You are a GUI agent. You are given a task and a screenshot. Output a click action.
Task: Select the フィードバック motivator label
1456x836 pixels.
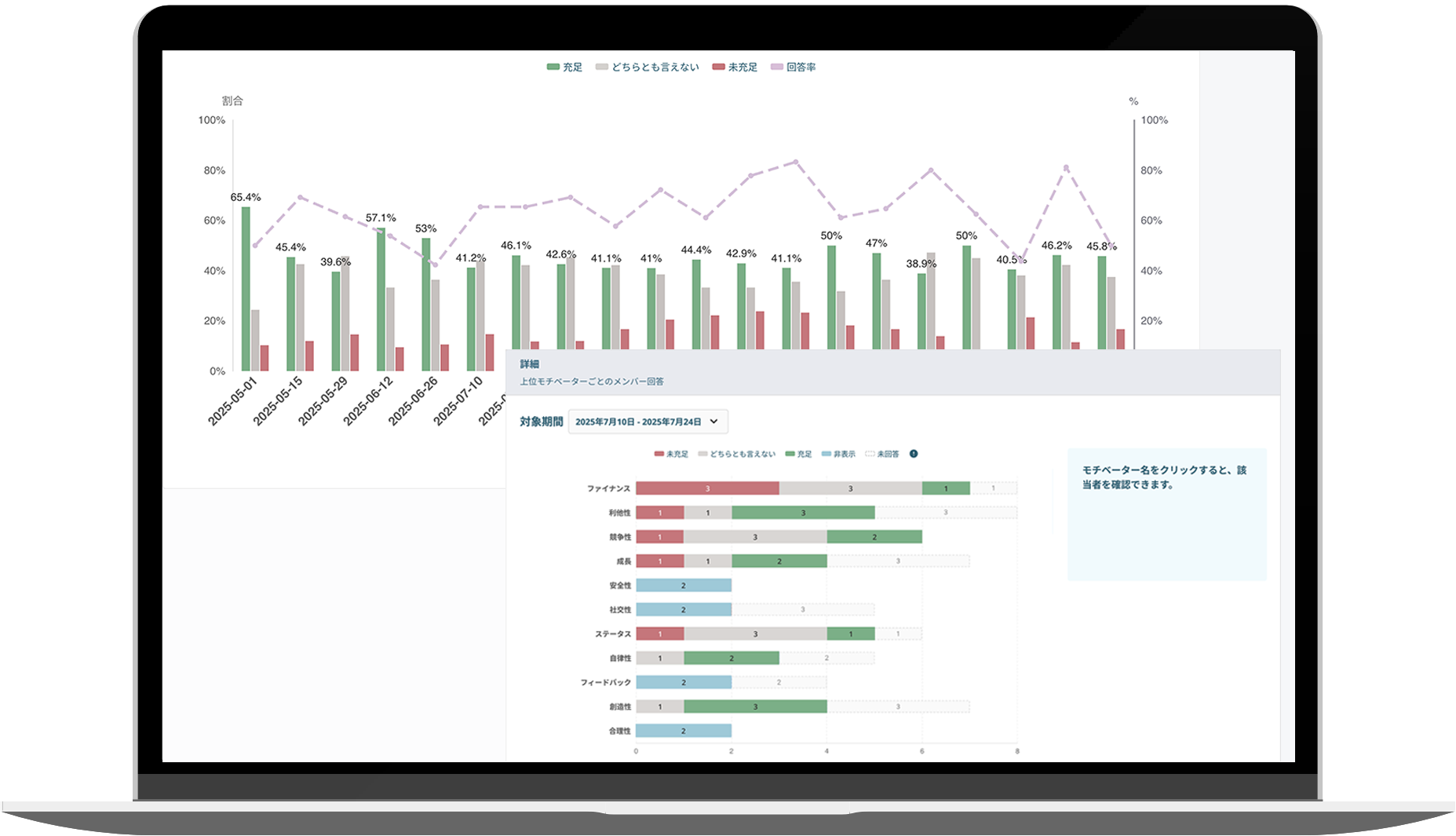click(x=605, y=682)
